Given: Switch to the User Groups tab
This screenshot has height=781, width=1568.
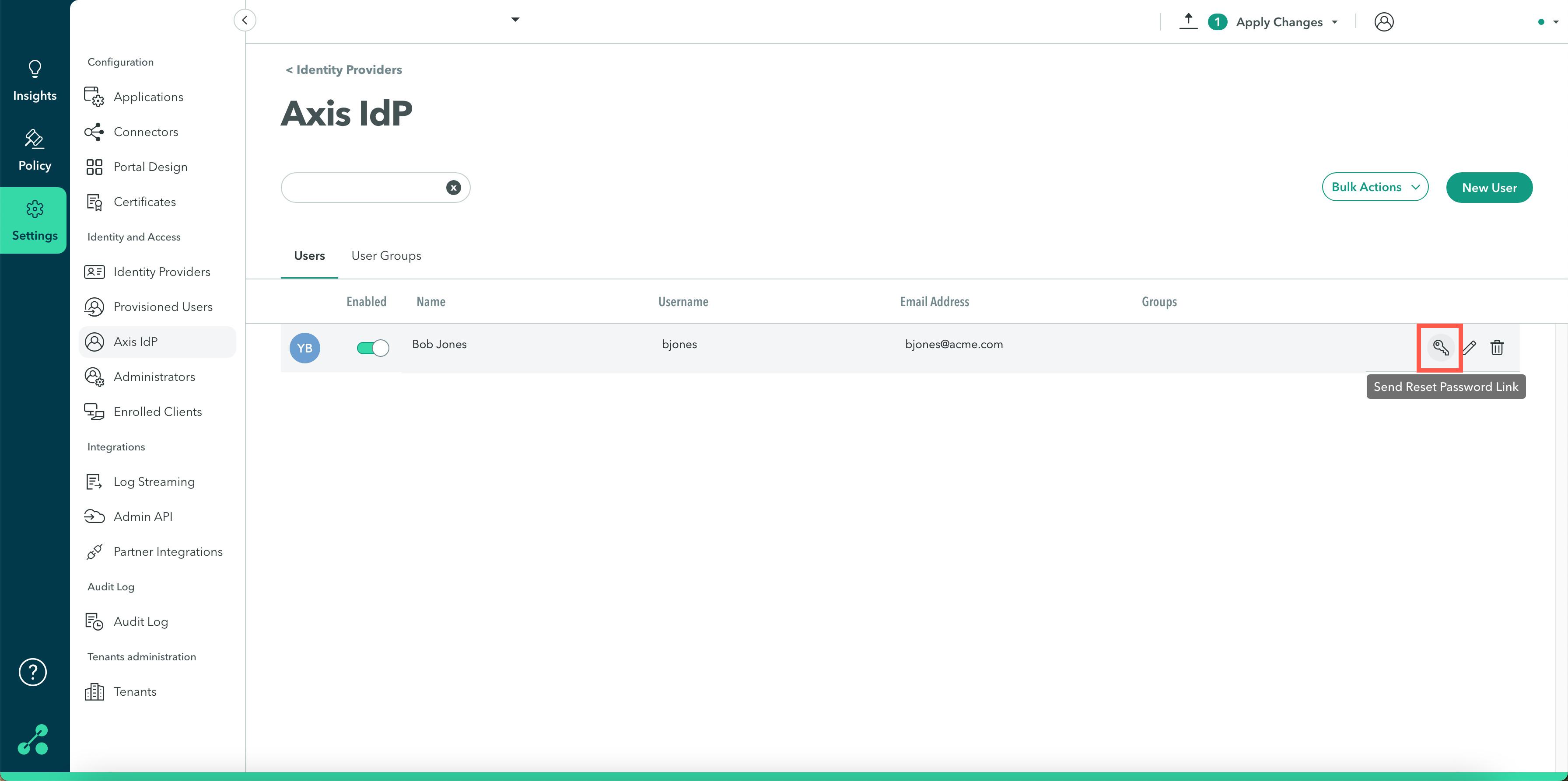Looking at the screenshot, I should 386,255.
